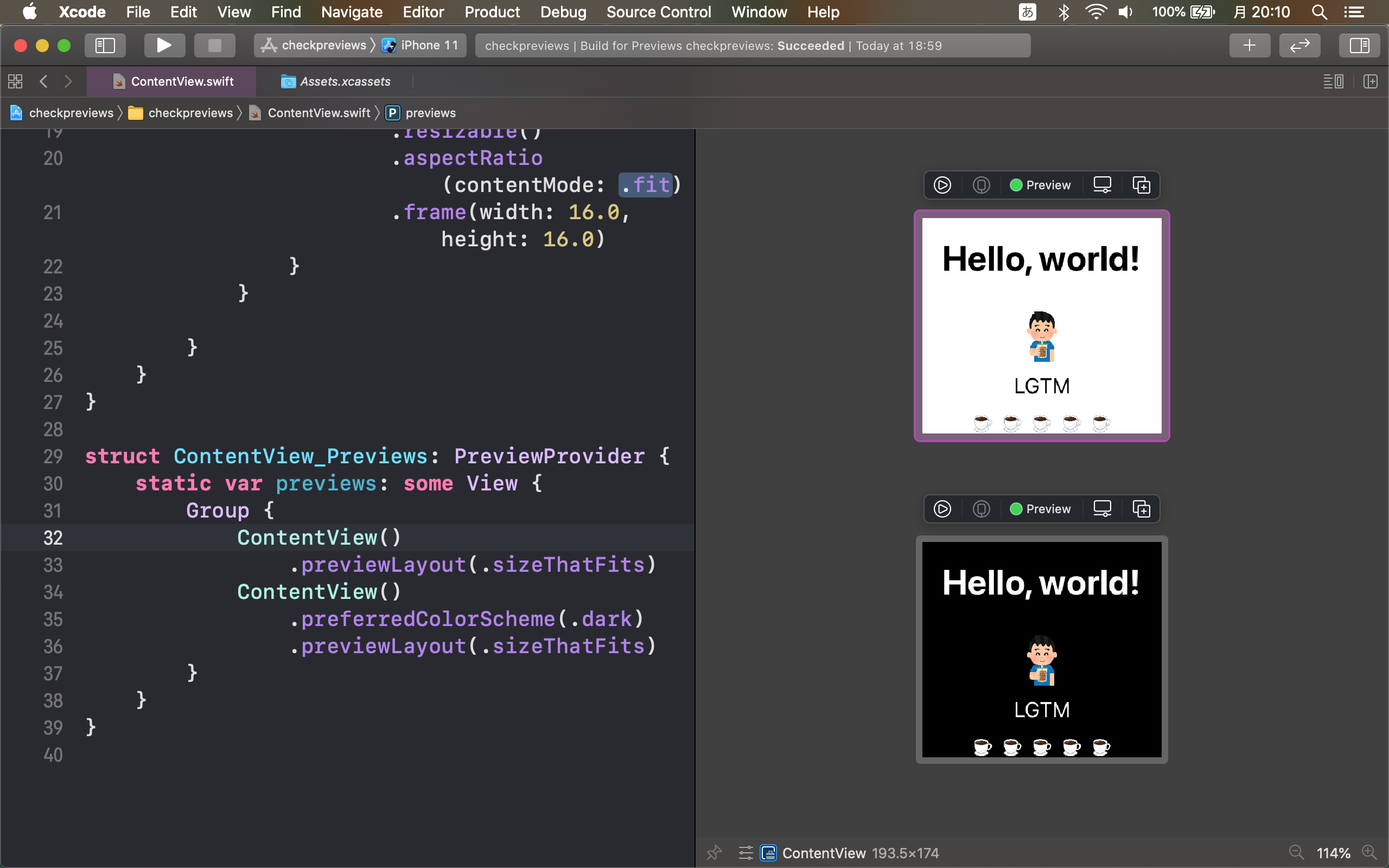This screenshot has height=868, width=1389.
Task: Zoom in the preview canvas
Action: 1370,852
